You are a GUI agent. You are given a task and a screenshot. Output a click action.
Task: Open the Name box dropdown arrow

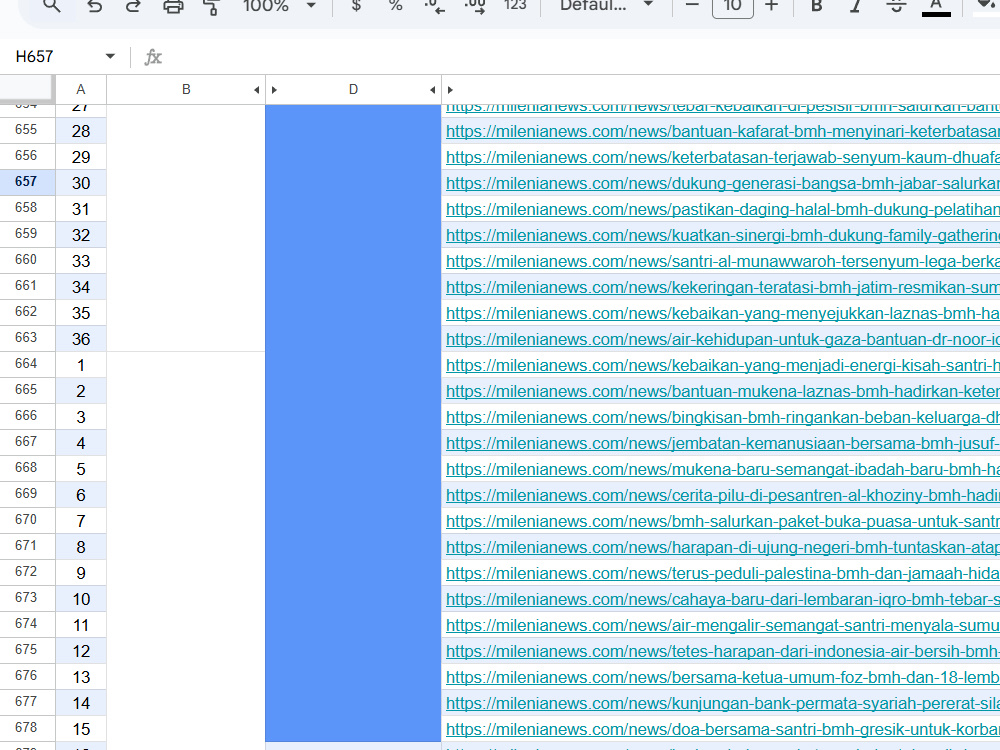(x=110, y=57)
